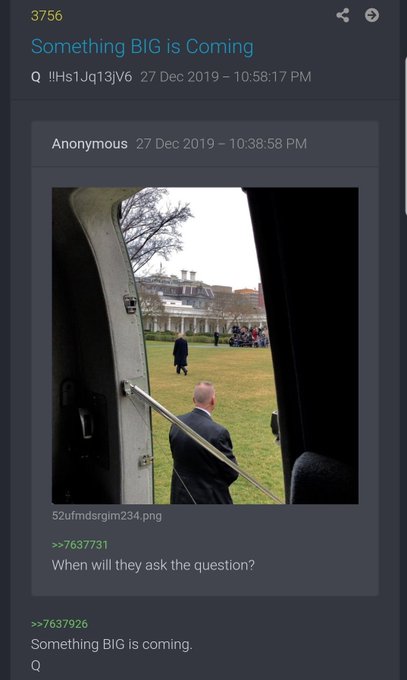Select 'When will they ask the question?' text
The height and width of the screenshot is (680, 407).
(153, 565)
